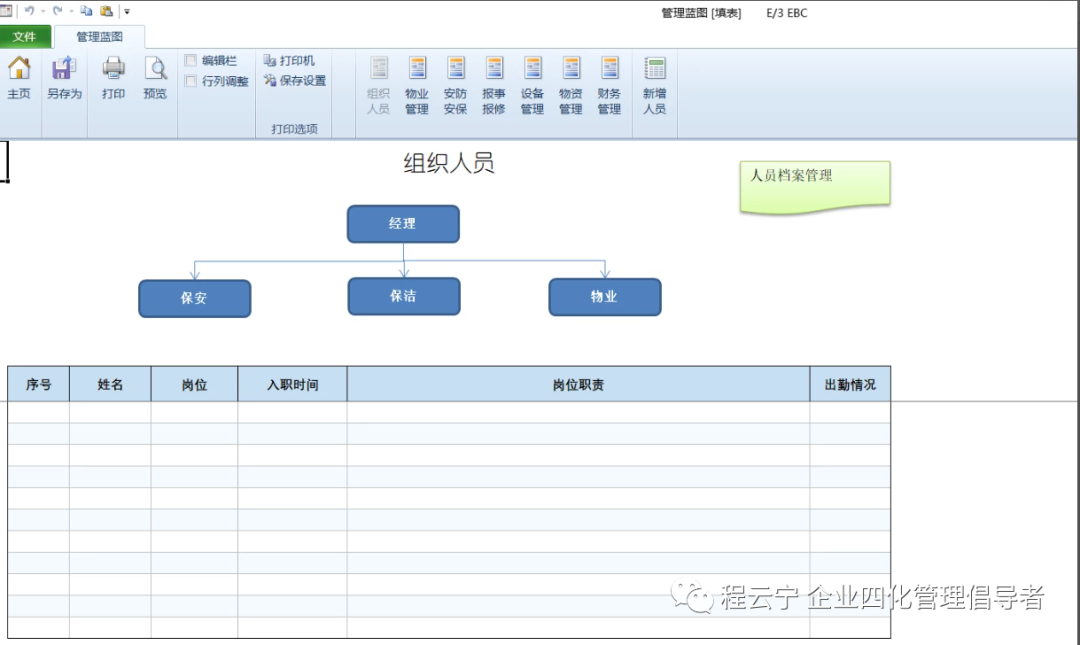Click the undo arrow in quick access toolbar
The width and height of the screenshot is (1080, 645).
[x=29, y=10]
